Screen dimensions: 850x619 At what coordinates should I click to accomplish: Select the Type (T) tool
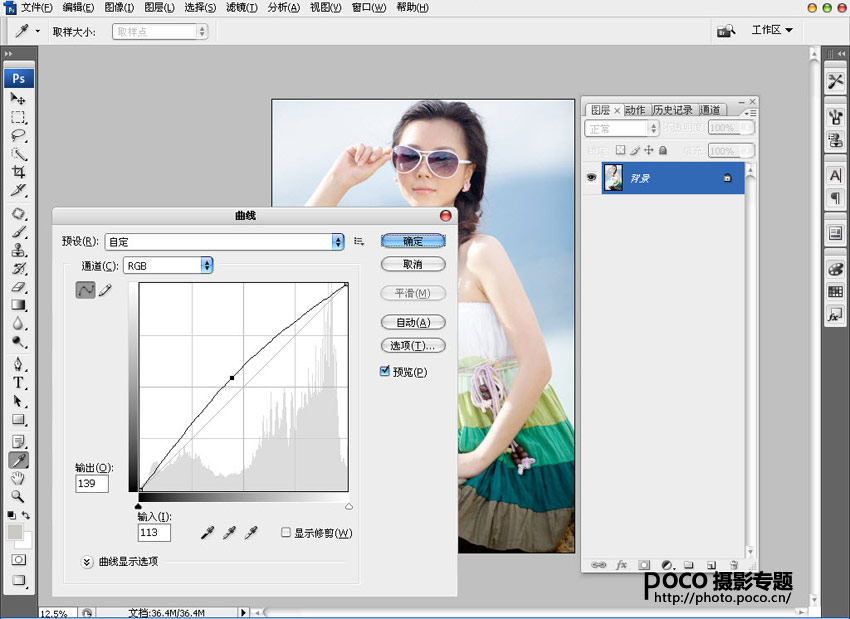[19, 382]
